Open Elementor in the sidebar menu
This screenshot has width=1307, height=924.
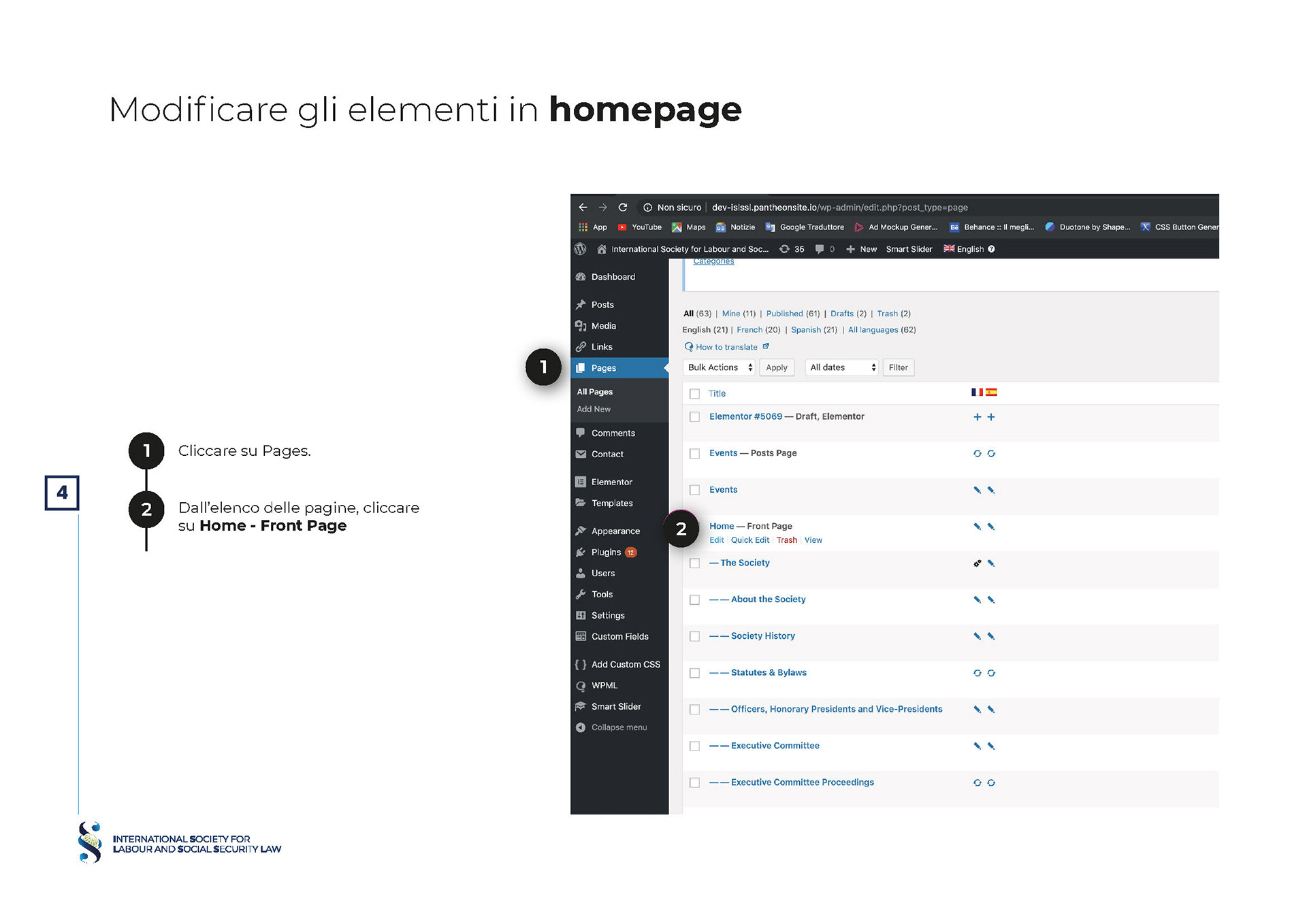click(x=611, y=482)
